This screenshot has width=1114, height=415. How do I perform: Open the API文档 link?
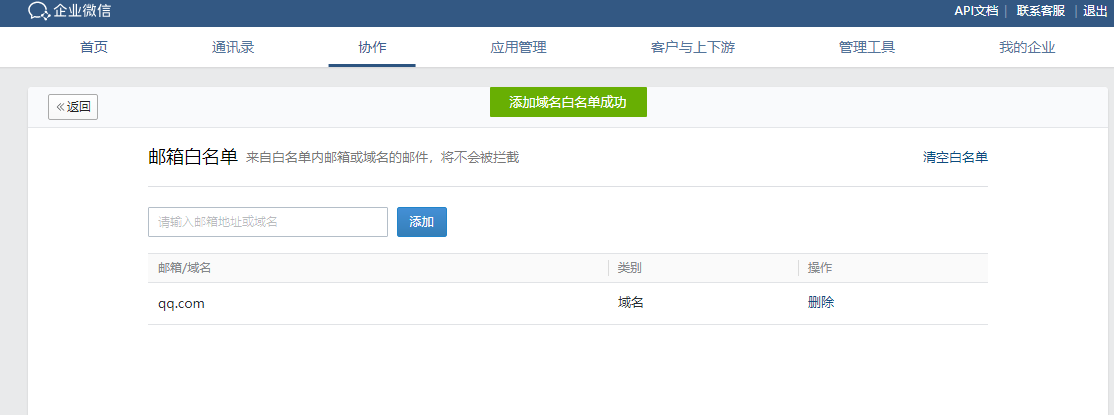976,11
